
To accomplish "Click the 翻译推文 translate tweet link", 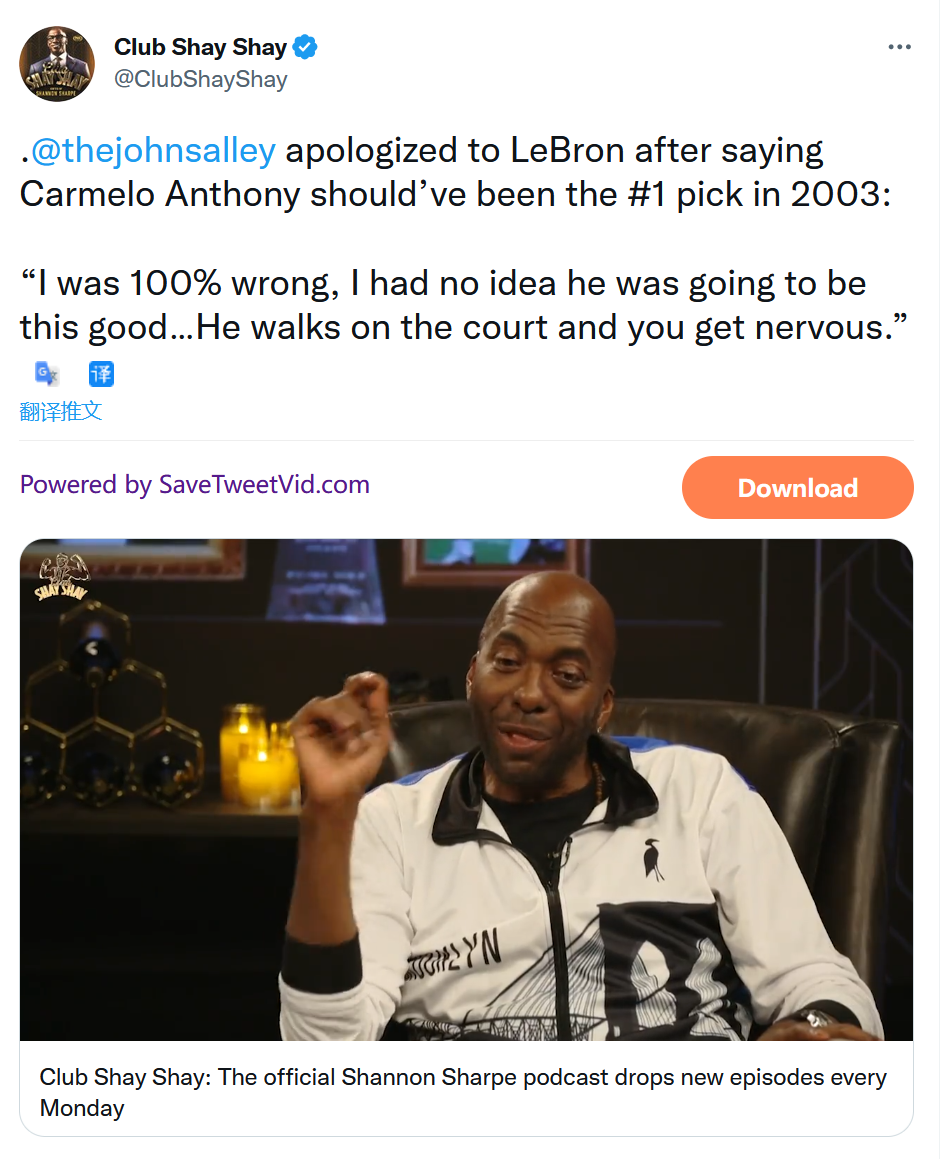I will [61, 411].
